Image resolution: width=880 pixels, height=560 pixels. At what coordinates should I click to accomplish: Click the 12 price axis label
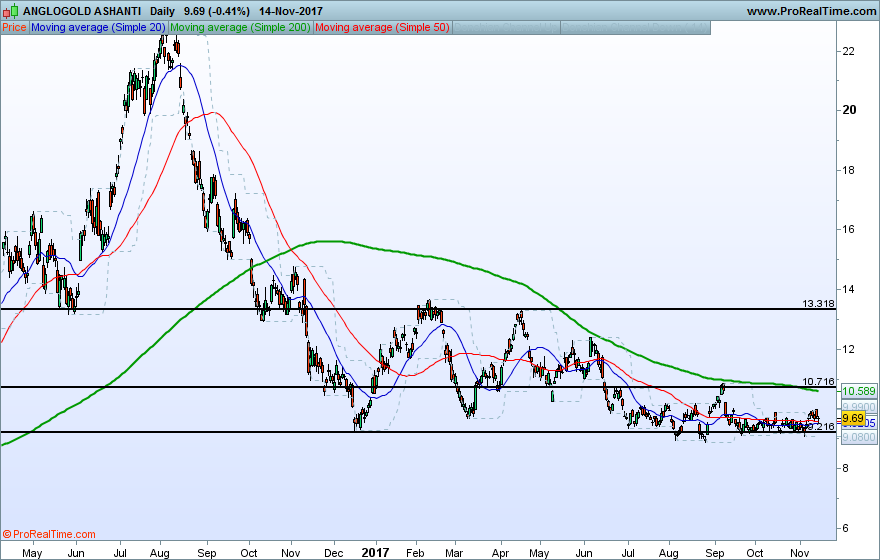click(x=849, y=349)
